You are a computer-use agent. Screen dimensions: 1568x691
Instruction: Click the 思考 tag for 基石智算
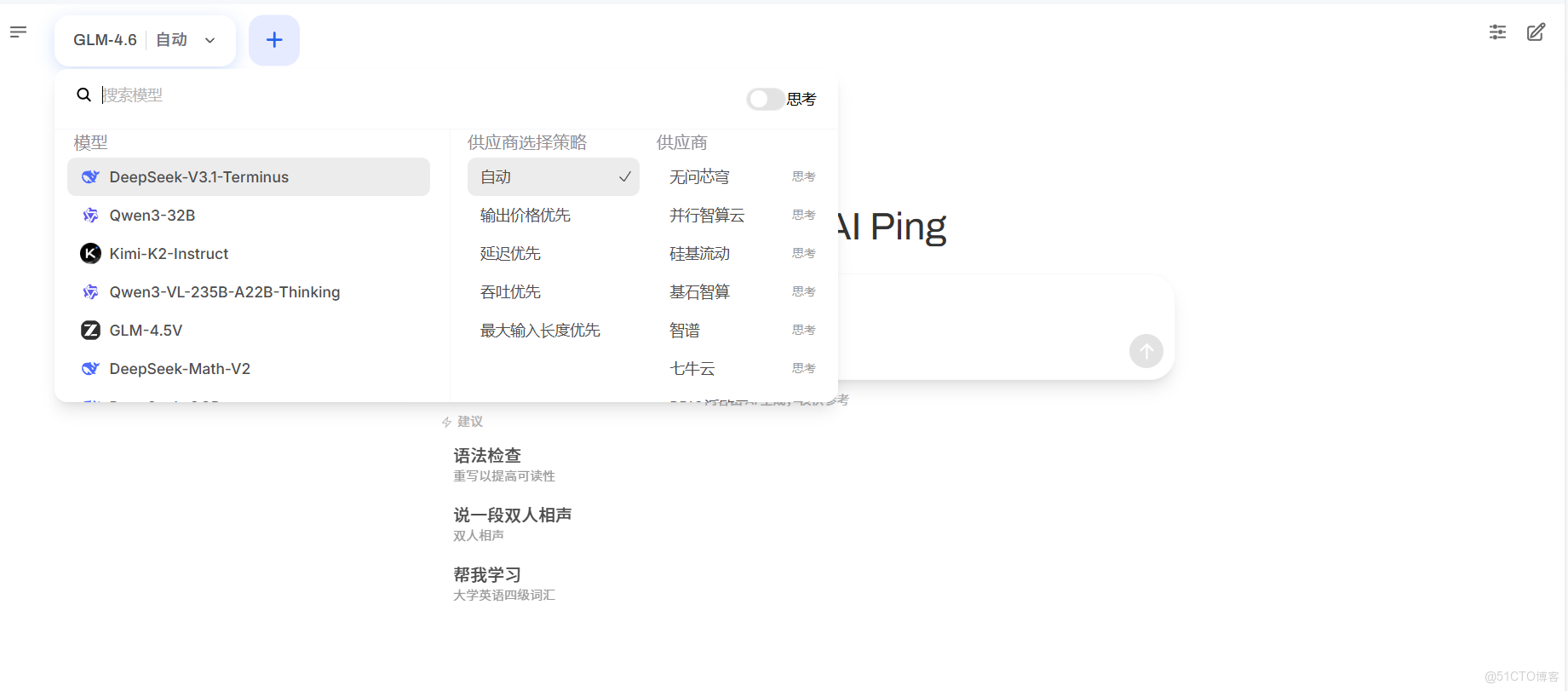804,291
